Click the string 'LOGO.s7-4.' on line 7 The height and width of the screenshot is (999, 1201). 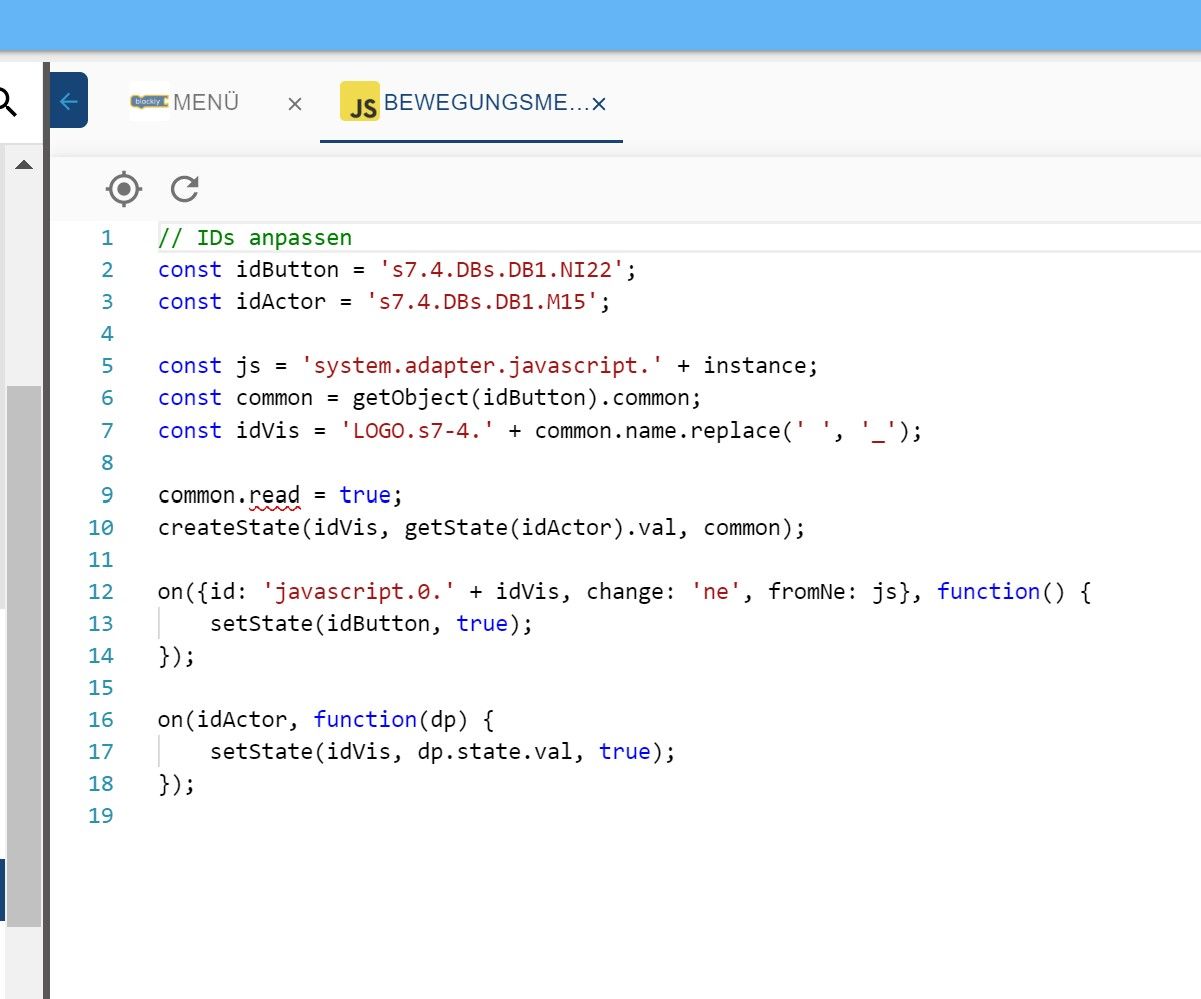(x=419, y=430)
